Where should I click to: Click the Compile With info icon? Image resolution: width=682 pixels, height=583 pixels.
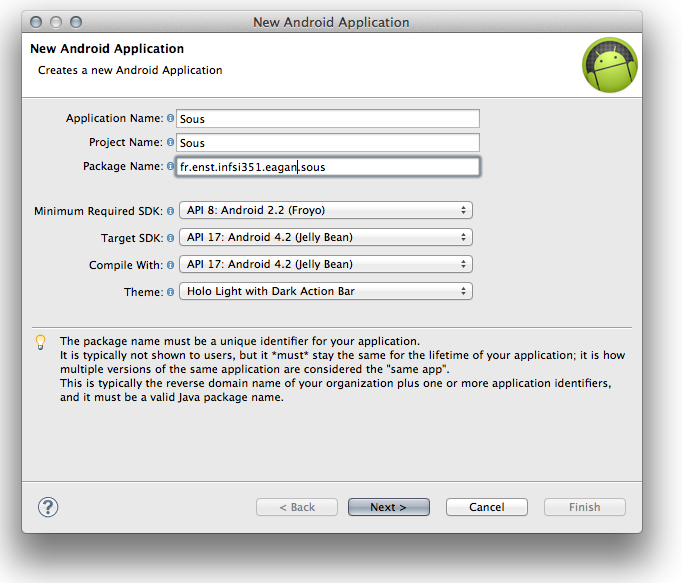pos(170,265)
